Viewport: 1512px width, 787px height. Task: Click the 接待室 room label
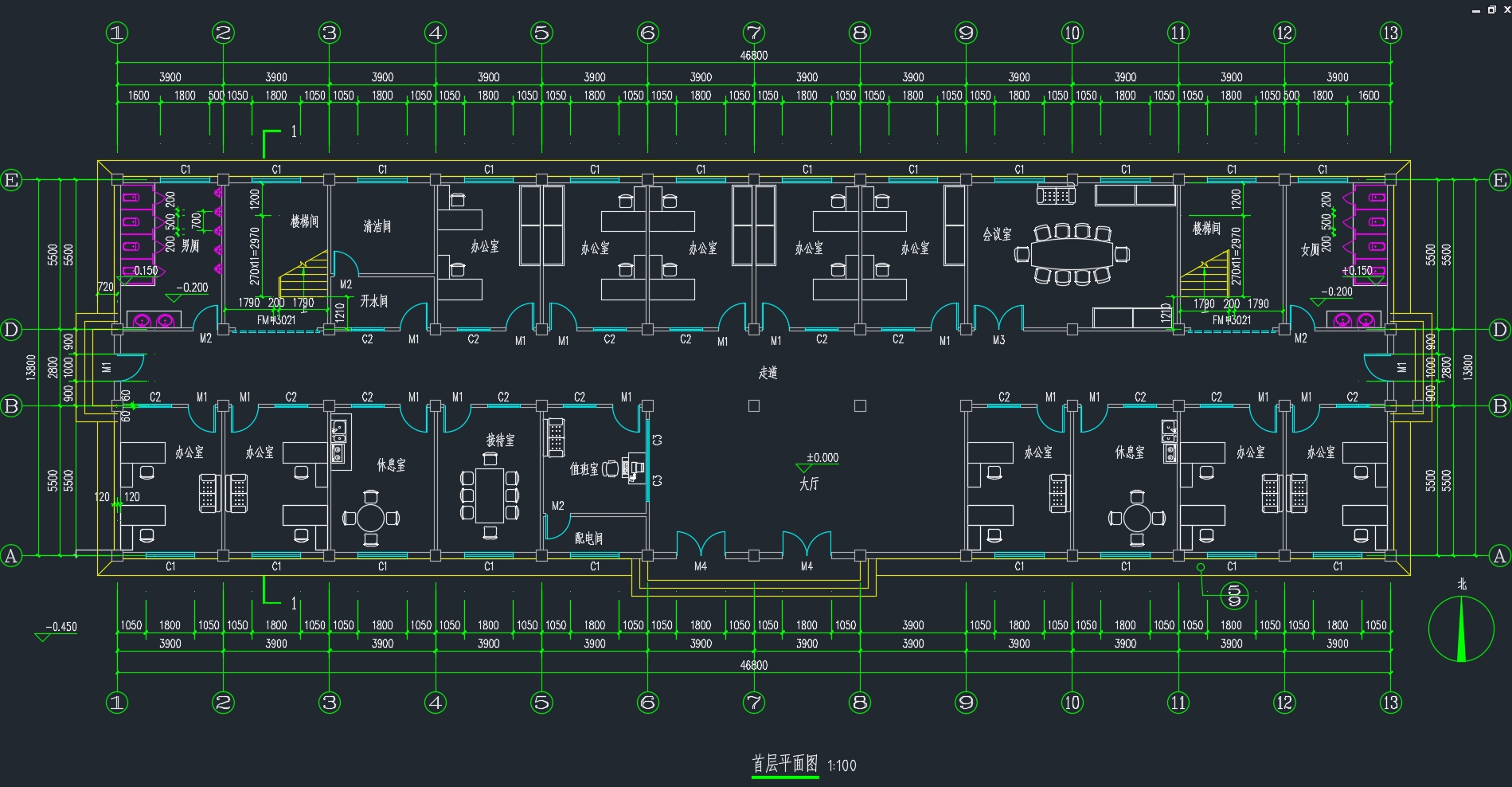pyautogui.click(x=500, y=440)
